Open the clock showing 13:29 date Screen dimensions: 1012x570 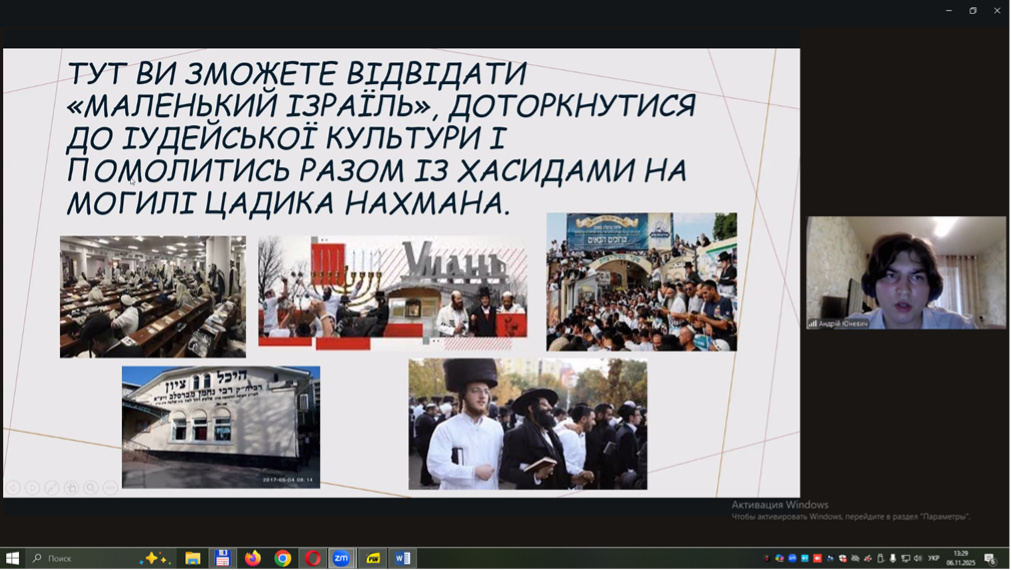point(960,558)
